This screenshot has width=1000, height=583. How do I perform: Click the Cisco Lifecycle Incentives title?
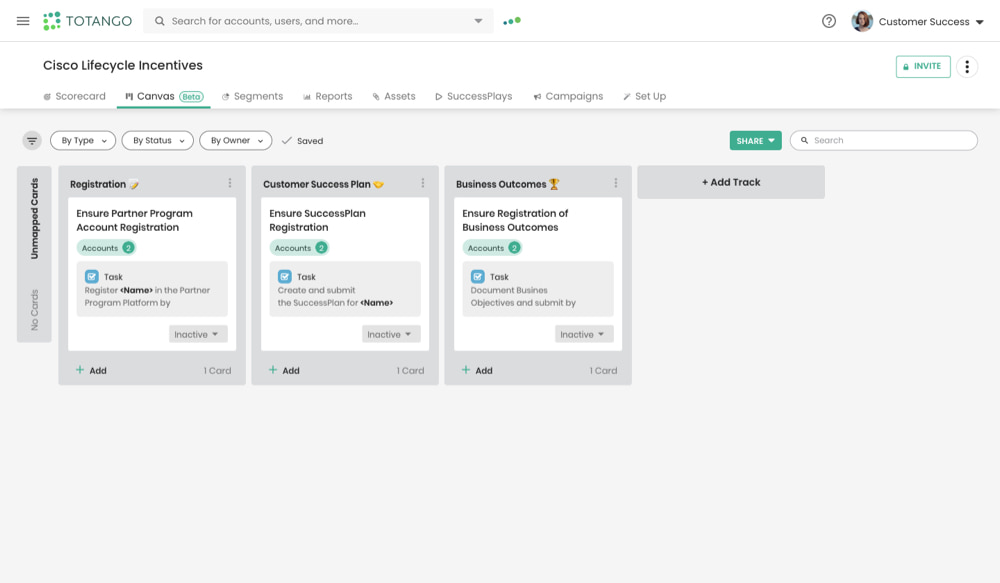coord(123,65)
